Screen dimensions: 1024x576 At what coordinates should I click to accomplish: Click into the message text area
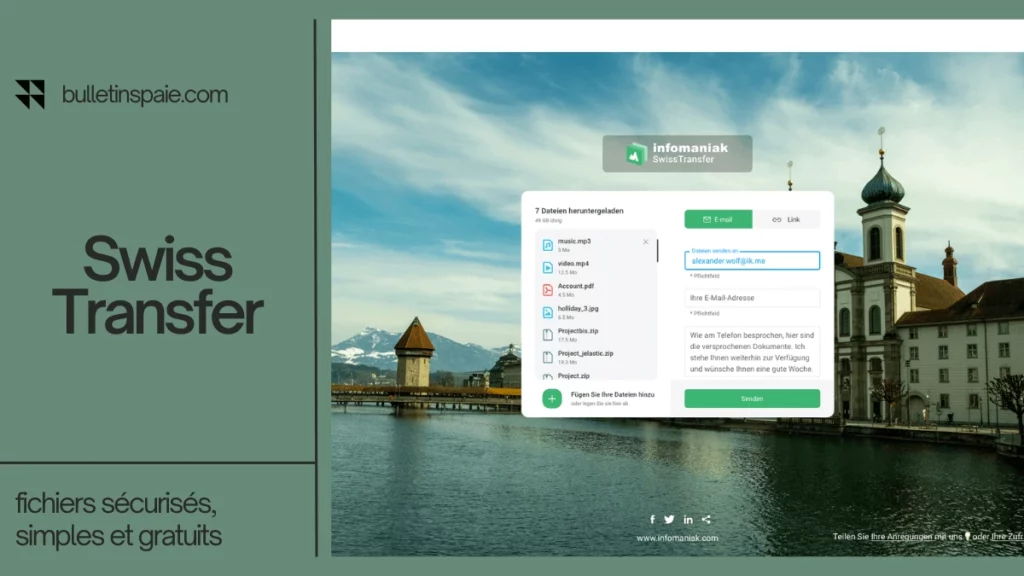[752, 351]
